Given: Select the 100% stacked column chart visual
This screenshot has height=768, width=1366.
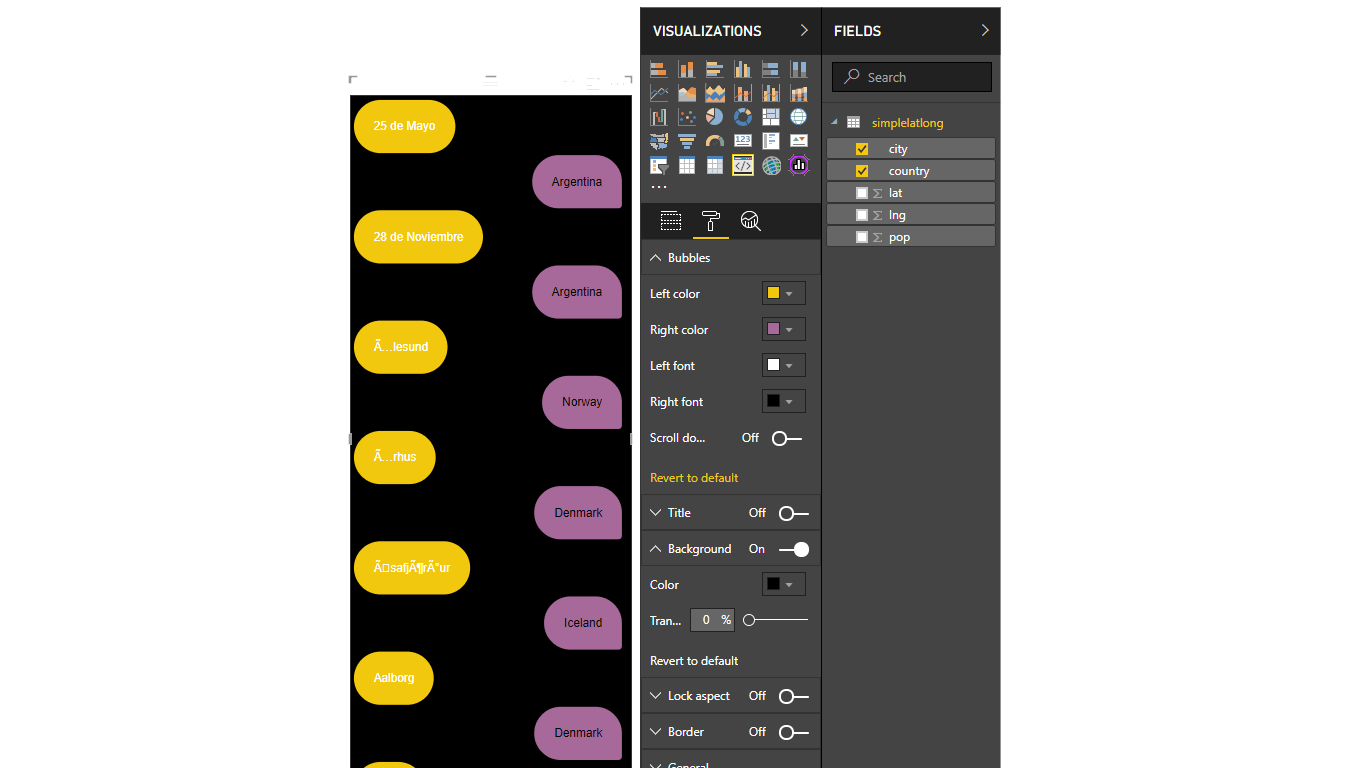Looking at the screenshot, I should (799, 69).
